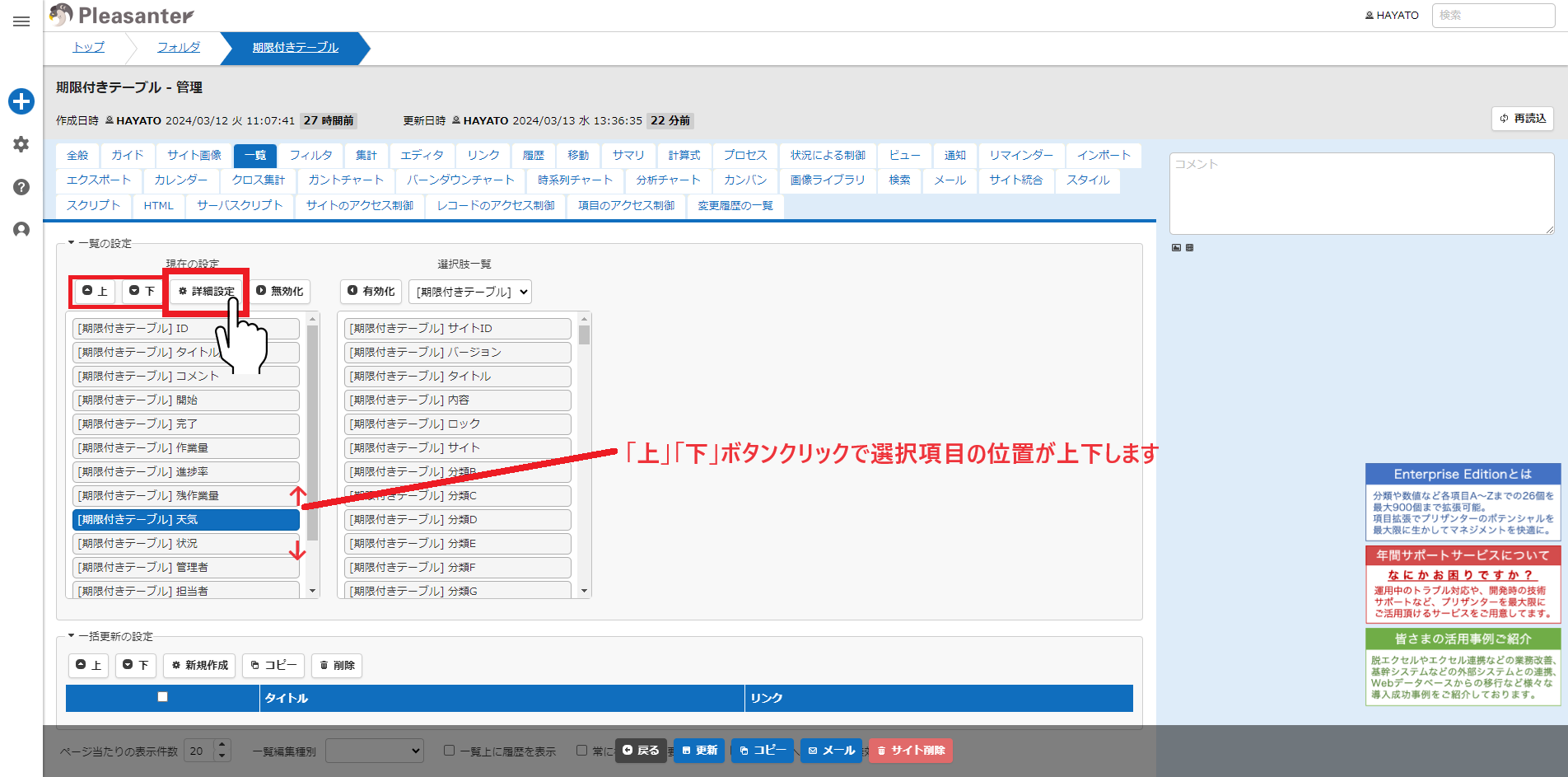Switch to the カンバン tab
Image resolution: width=1568 pixels, height=777 pixels.
pos(745,180)
